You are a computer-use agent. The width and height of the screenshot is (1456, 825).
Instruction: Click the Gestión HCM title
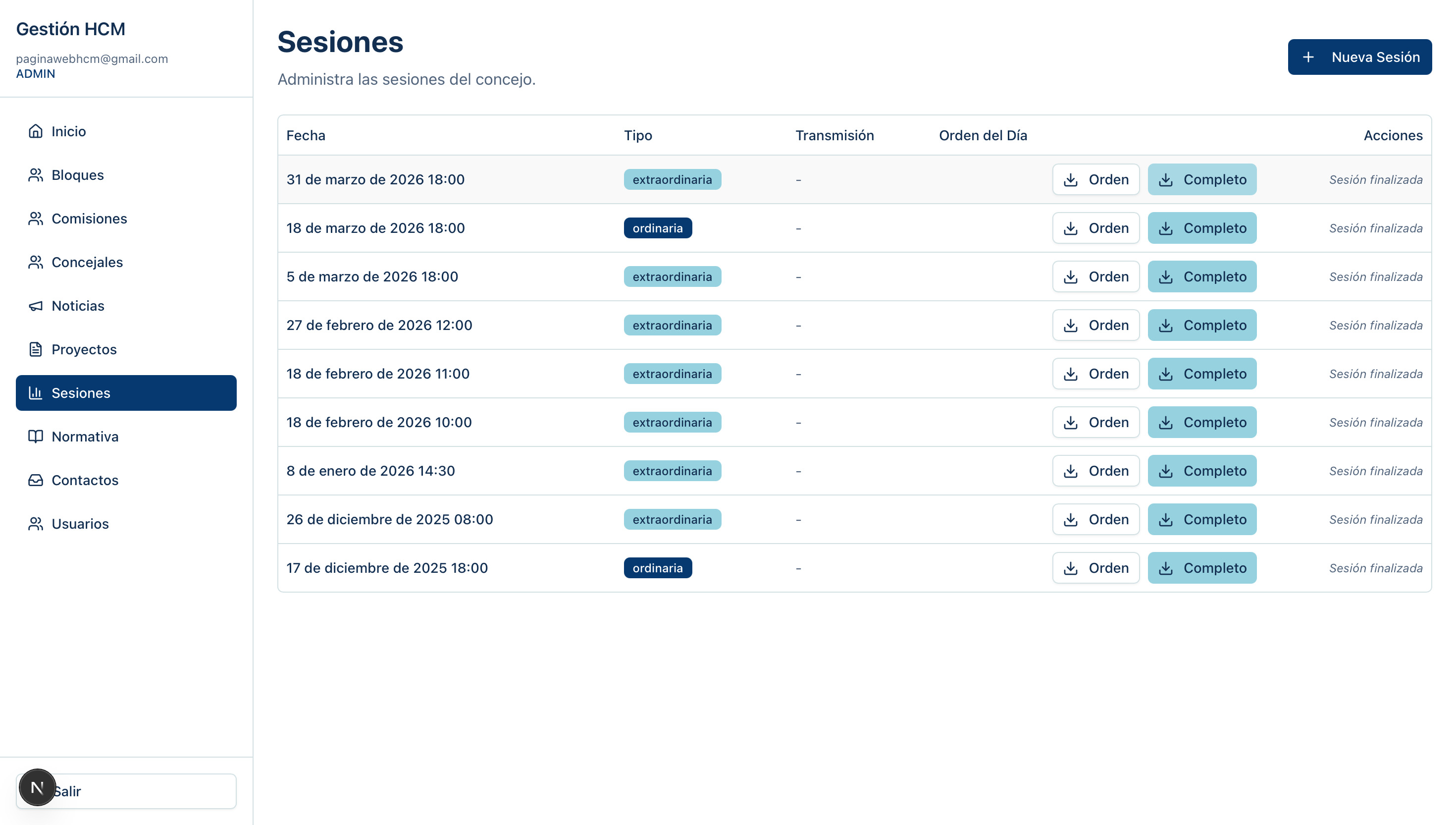tap(70, 29)
